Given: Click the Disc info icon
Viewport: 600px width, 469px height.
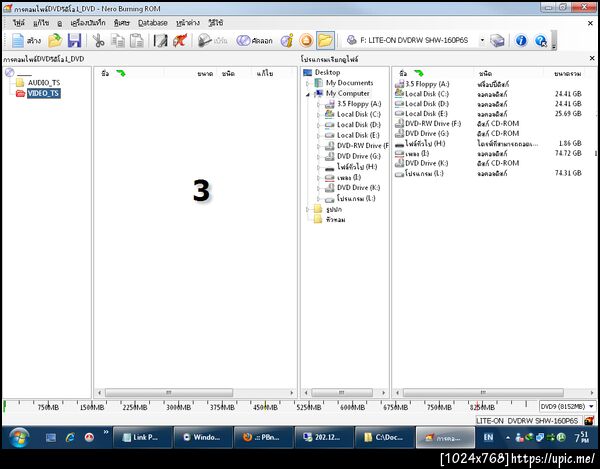Looking at the screenshot, I should coord(287,40).
